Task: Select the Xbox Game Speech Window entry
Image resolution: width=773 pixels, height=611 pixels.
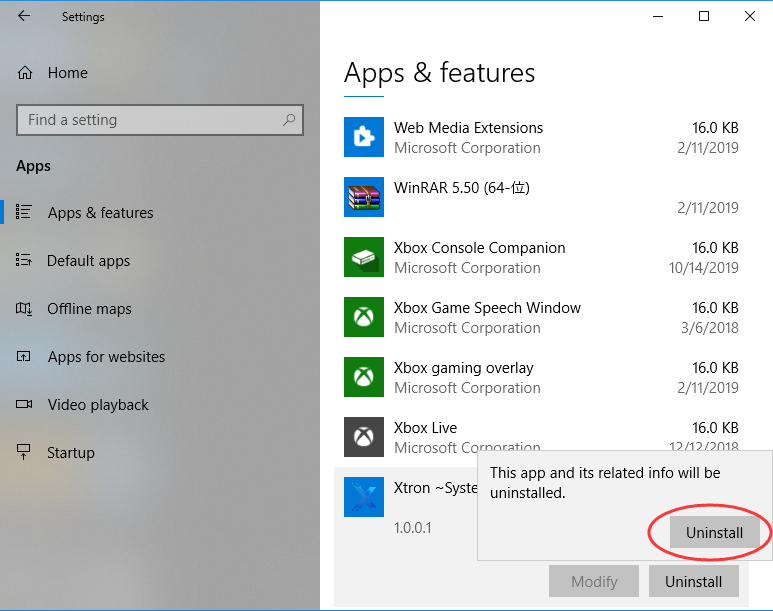Action: [x=541, y=317]
